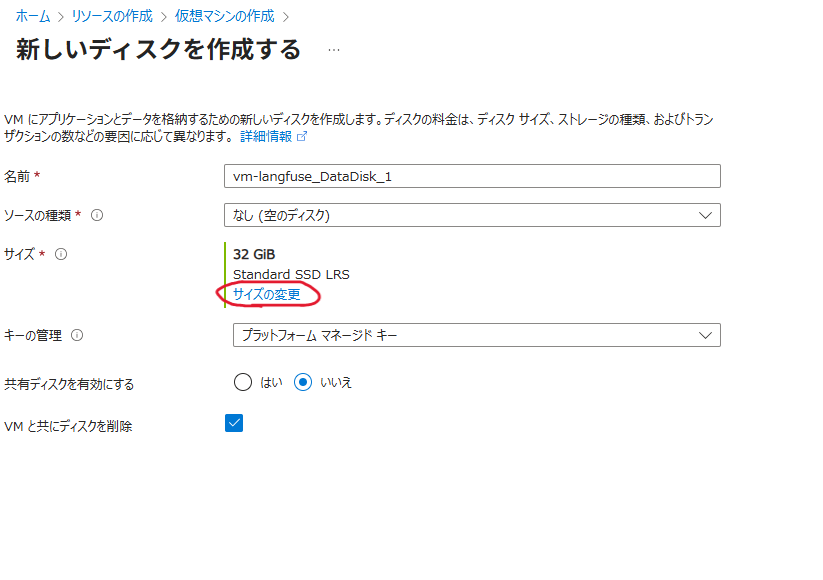
Task: Select the はい radio for 共有ディスク
Action: pos(242,382)
